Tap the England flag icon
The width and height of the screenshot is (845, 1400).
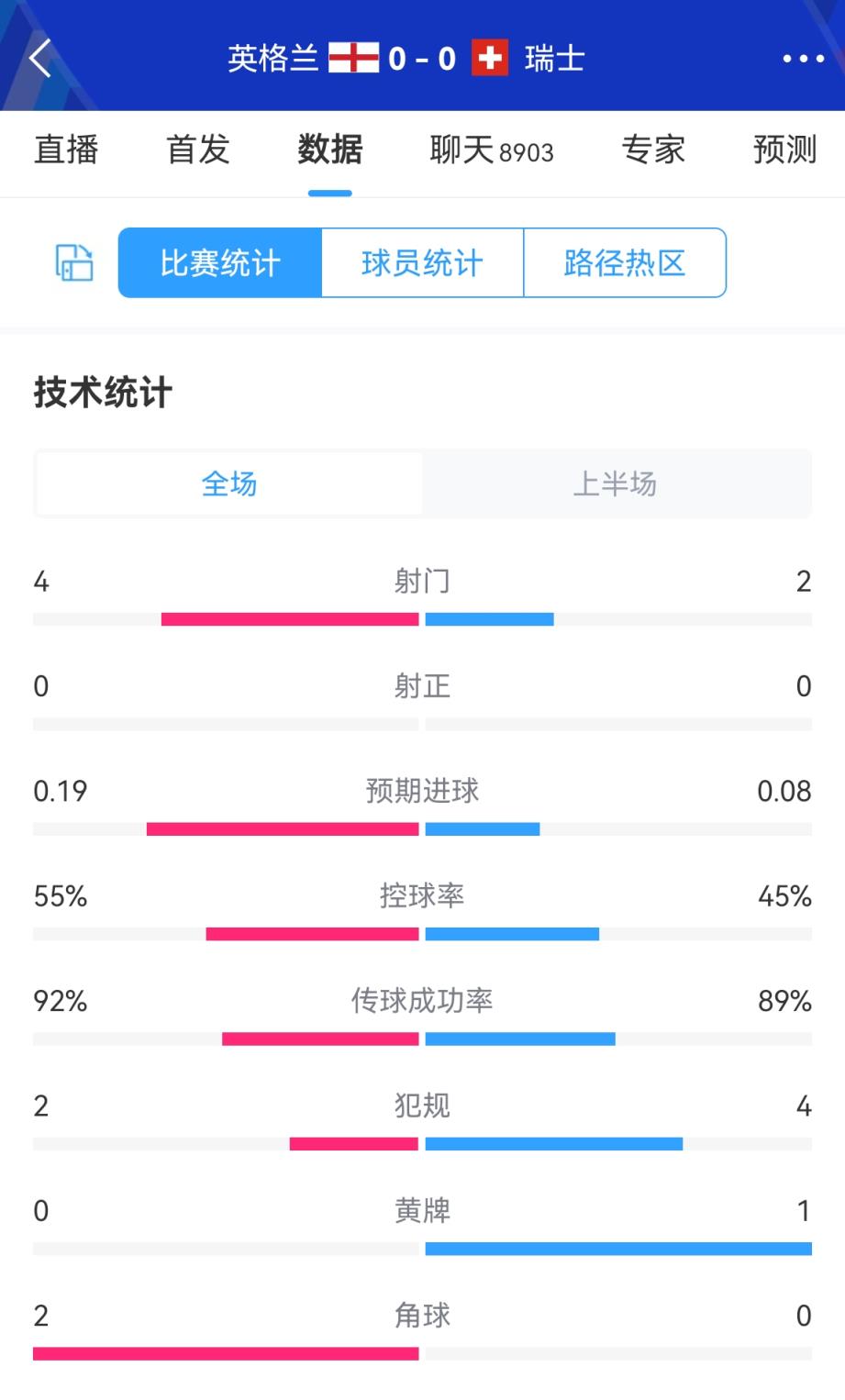[x=353, y=58]
